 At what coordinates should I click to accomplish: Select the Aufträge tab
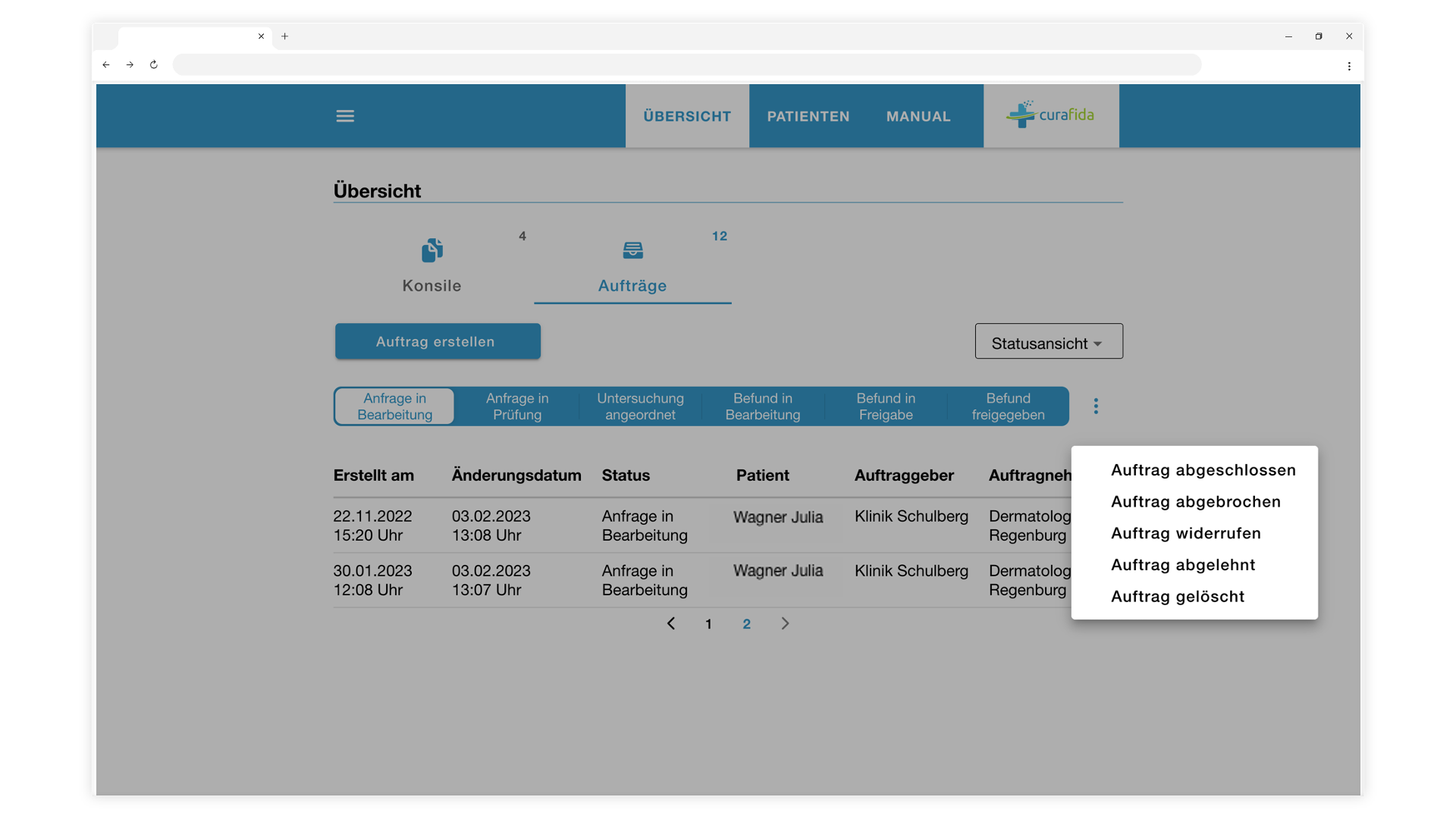632,267
